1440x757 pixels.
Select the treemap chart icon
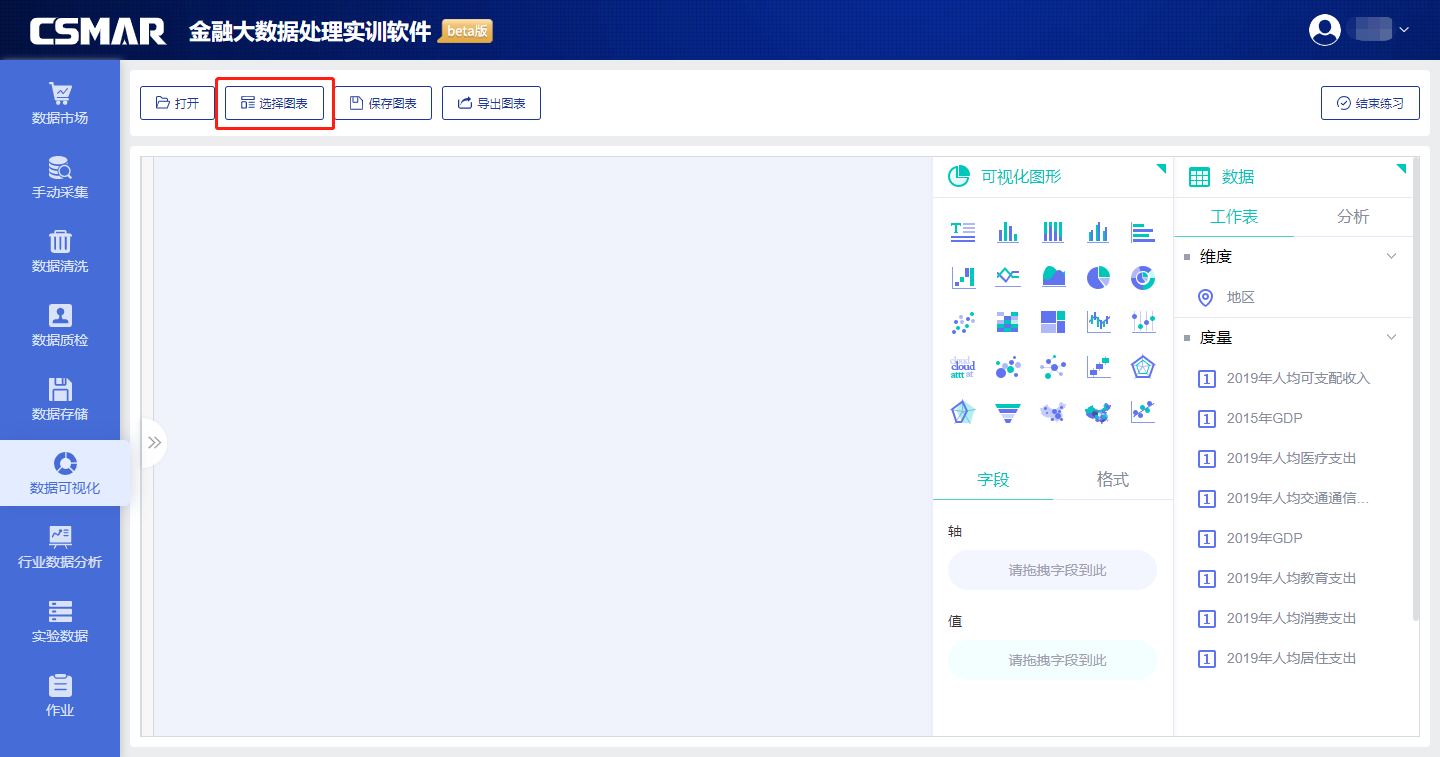(x=1053, y=322)
